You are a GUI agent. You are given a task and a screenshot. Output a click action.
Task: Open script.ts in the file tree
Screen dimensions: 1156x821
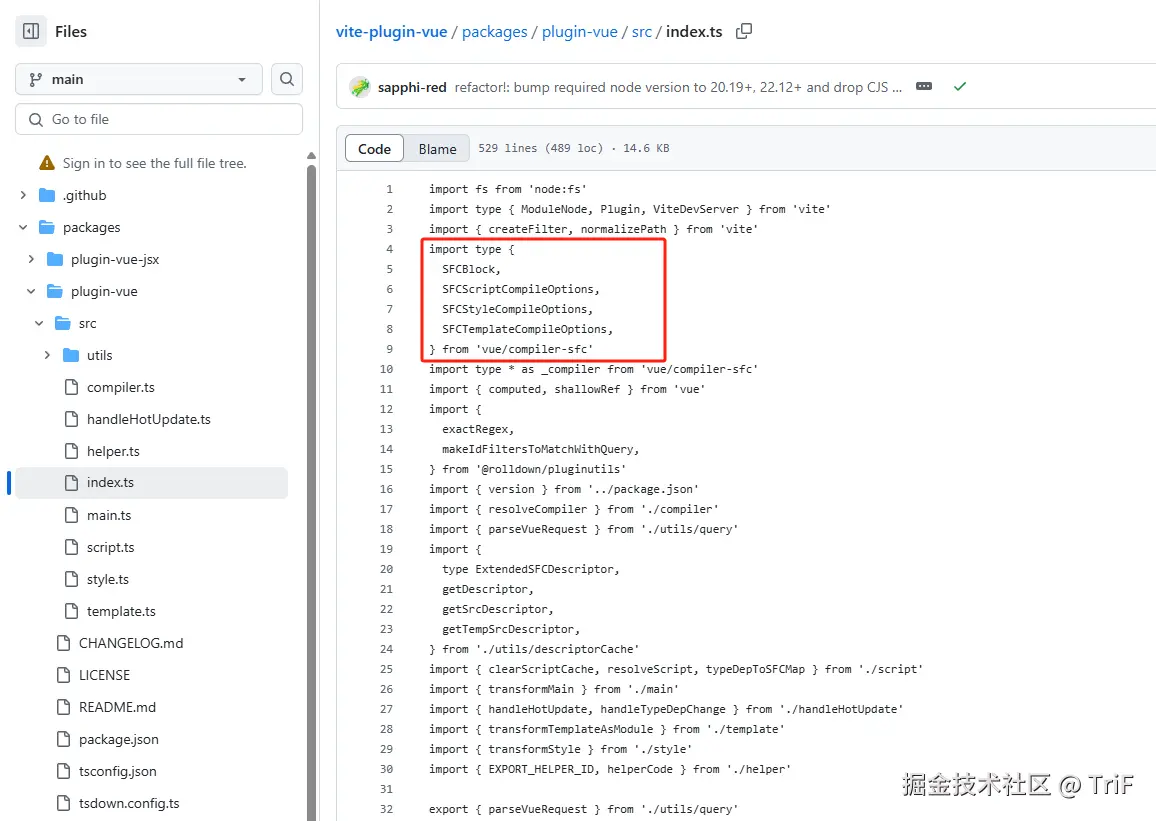(111, 548)
